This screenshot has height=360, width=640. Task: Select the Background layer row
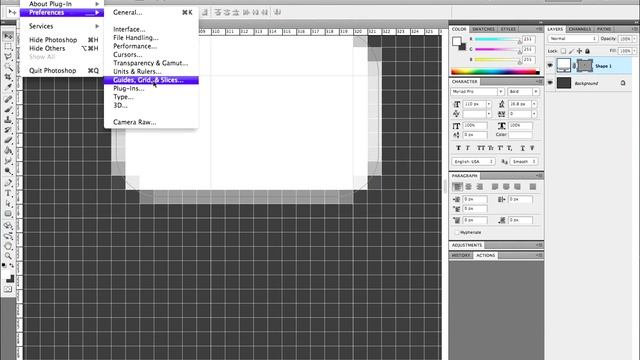coord(589,83)
